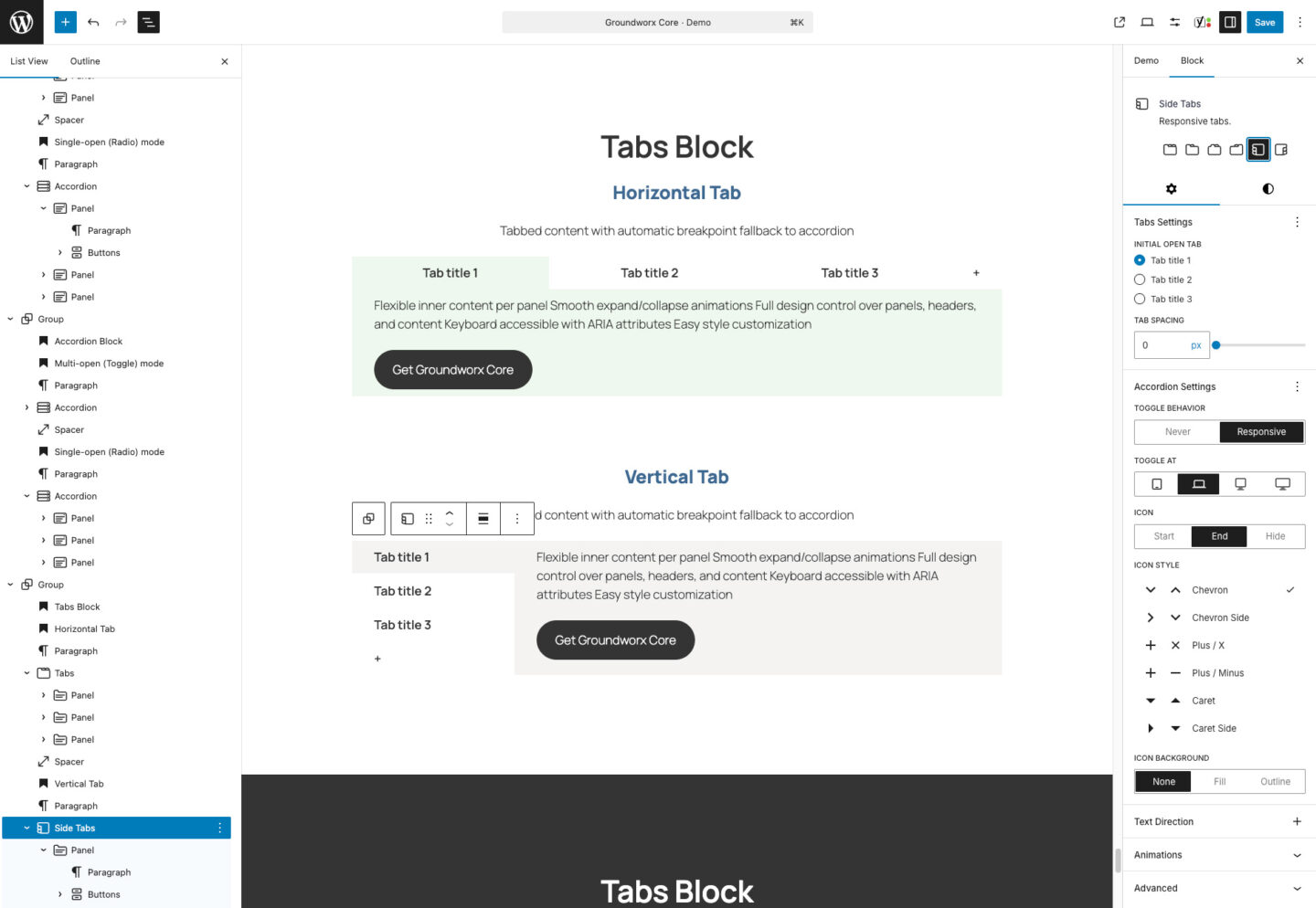Click the Tab Spacing slider handle
This screenshot has width=1316, height=908.
point(1216,345)
